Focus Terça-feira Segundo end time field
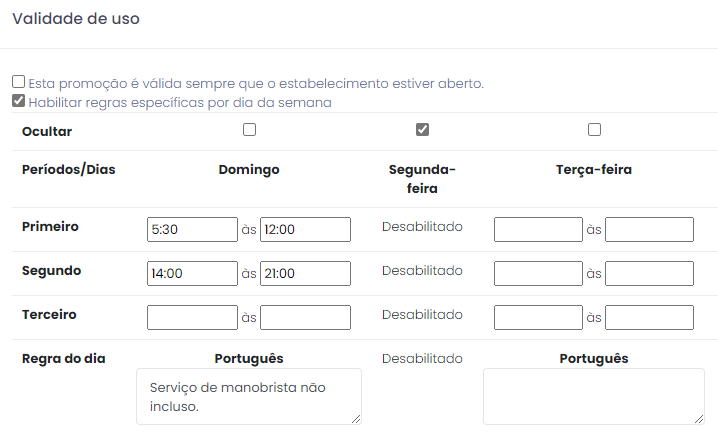 pyautogui.click(x=649, y=273)
